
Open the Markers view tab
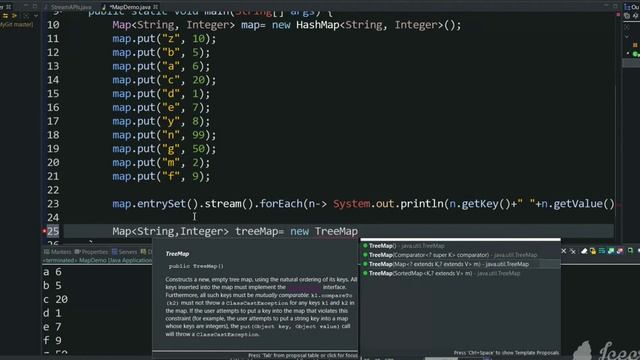point(58,252)
